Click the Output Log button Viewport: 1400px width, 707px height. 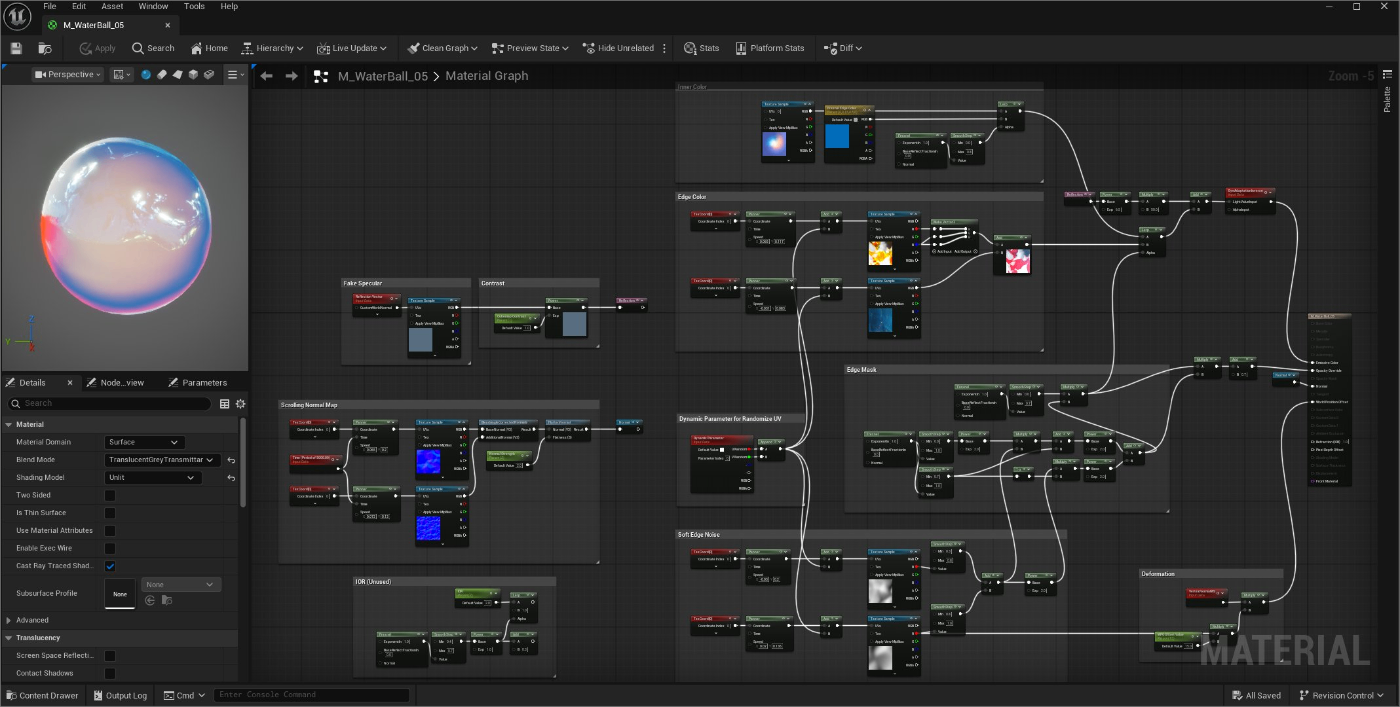[x=120, y=695]
